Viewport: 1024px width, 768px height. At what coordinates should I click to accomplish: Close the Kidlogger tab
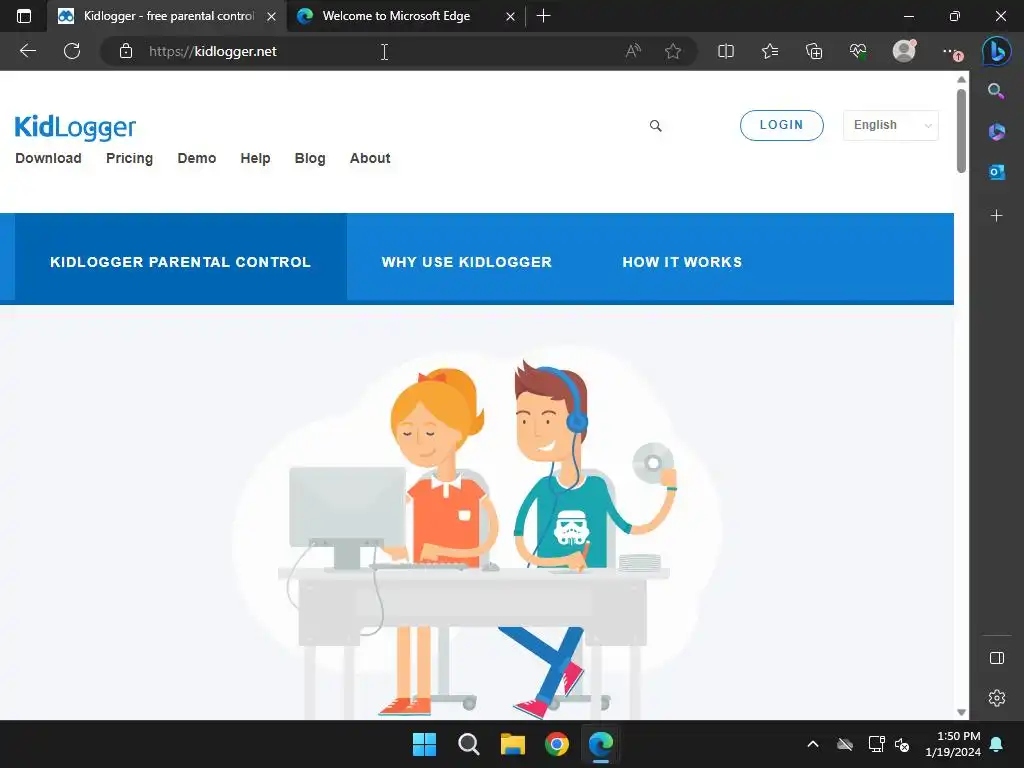click(x=271, y=16)
